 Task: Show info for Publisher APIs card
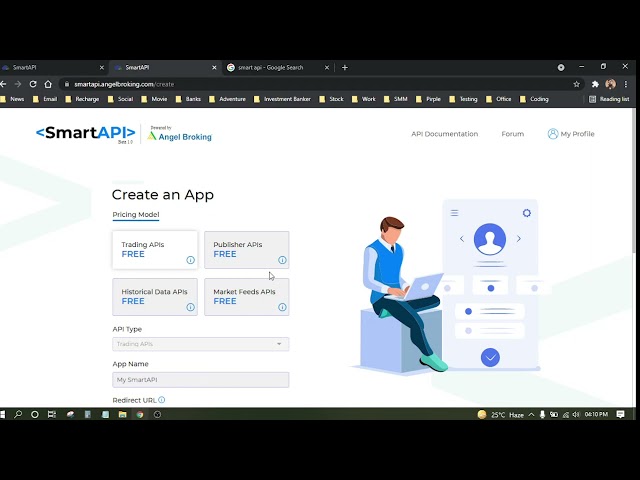pyautogui.click(x=282, y=260)
